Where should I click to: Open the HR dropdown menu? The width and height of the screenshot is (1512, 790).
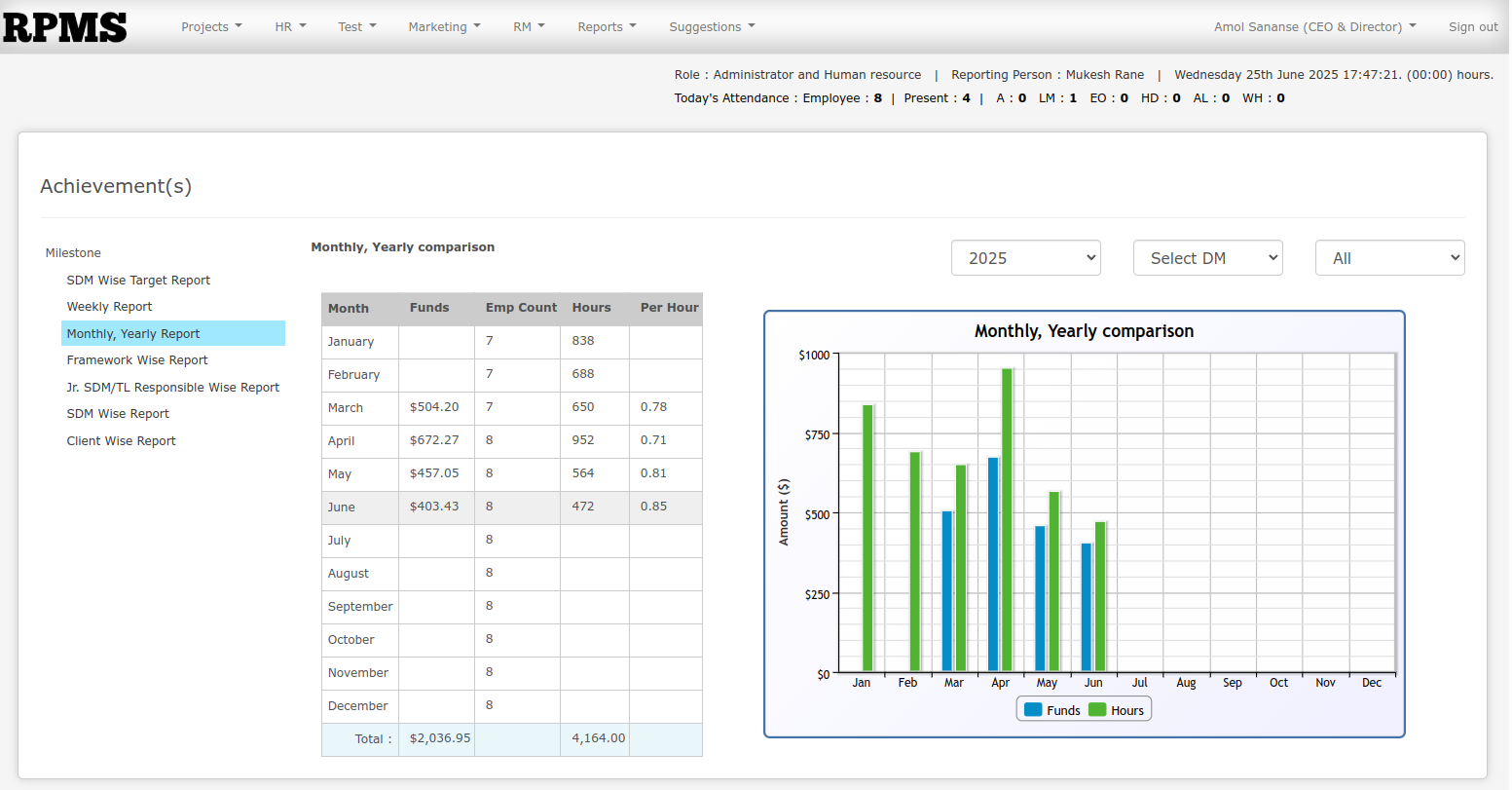(290, 27)
